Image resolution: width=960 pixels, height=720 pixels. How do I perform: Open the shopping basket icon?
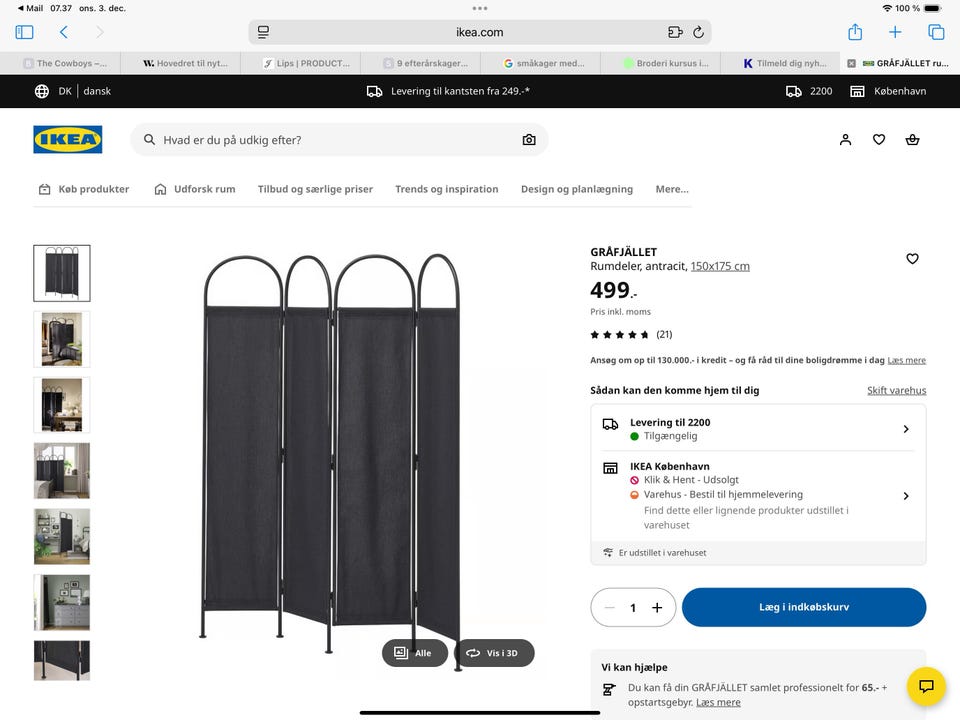[912, 140]
